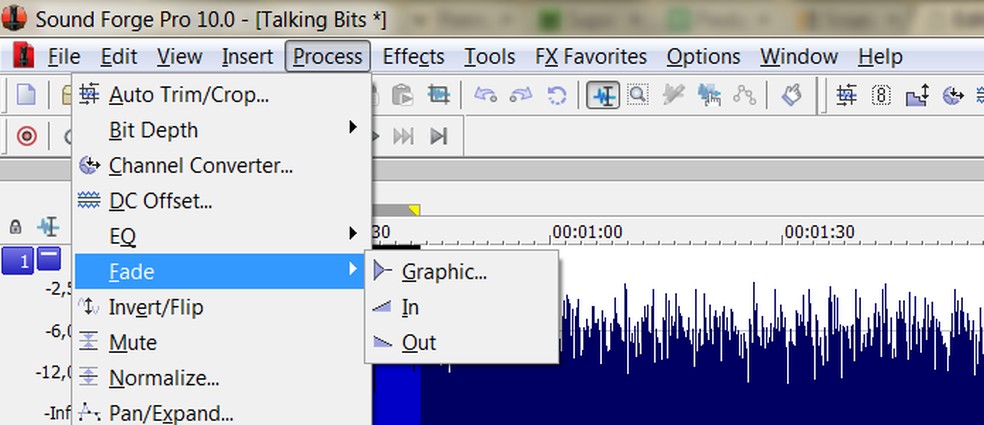Choose Normalize from the menu
Screen dimensions: 984x425
[x=220, y=378]
